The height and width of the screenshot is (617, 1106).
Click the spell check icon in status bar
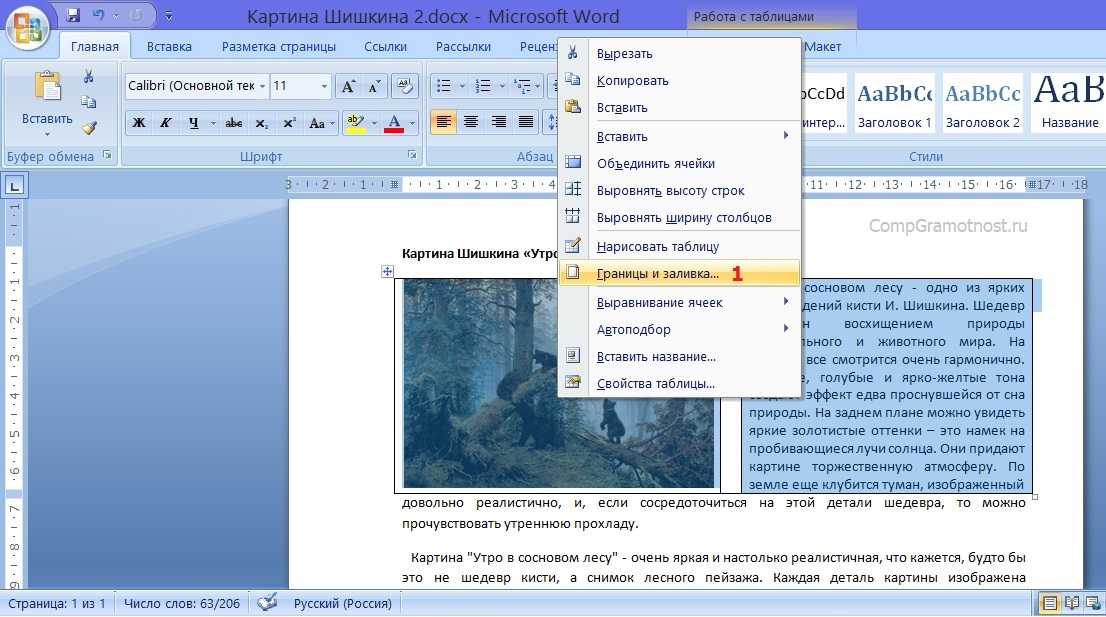267,603
